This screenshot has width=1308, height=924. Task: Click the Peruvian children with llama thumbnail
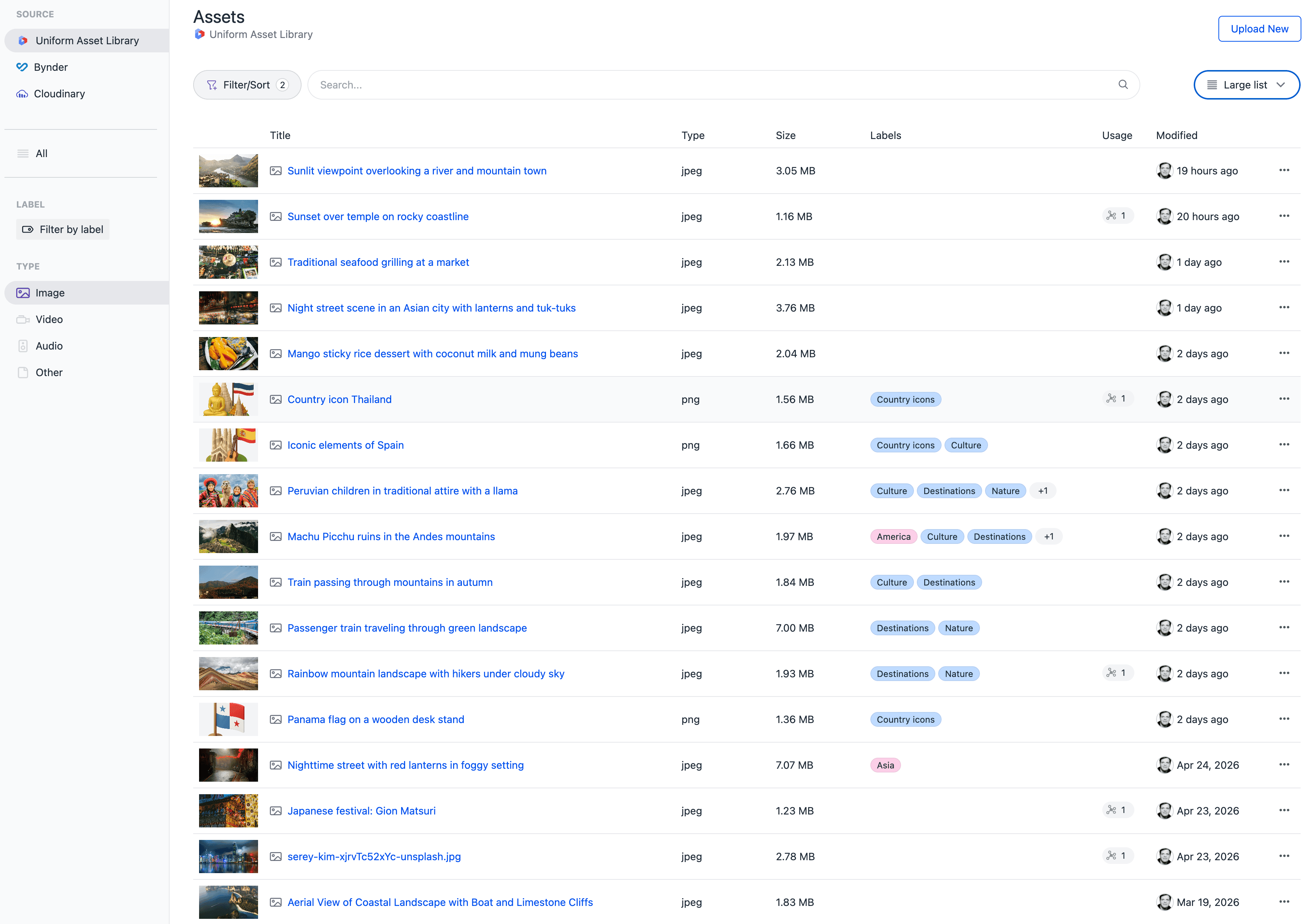228,491
